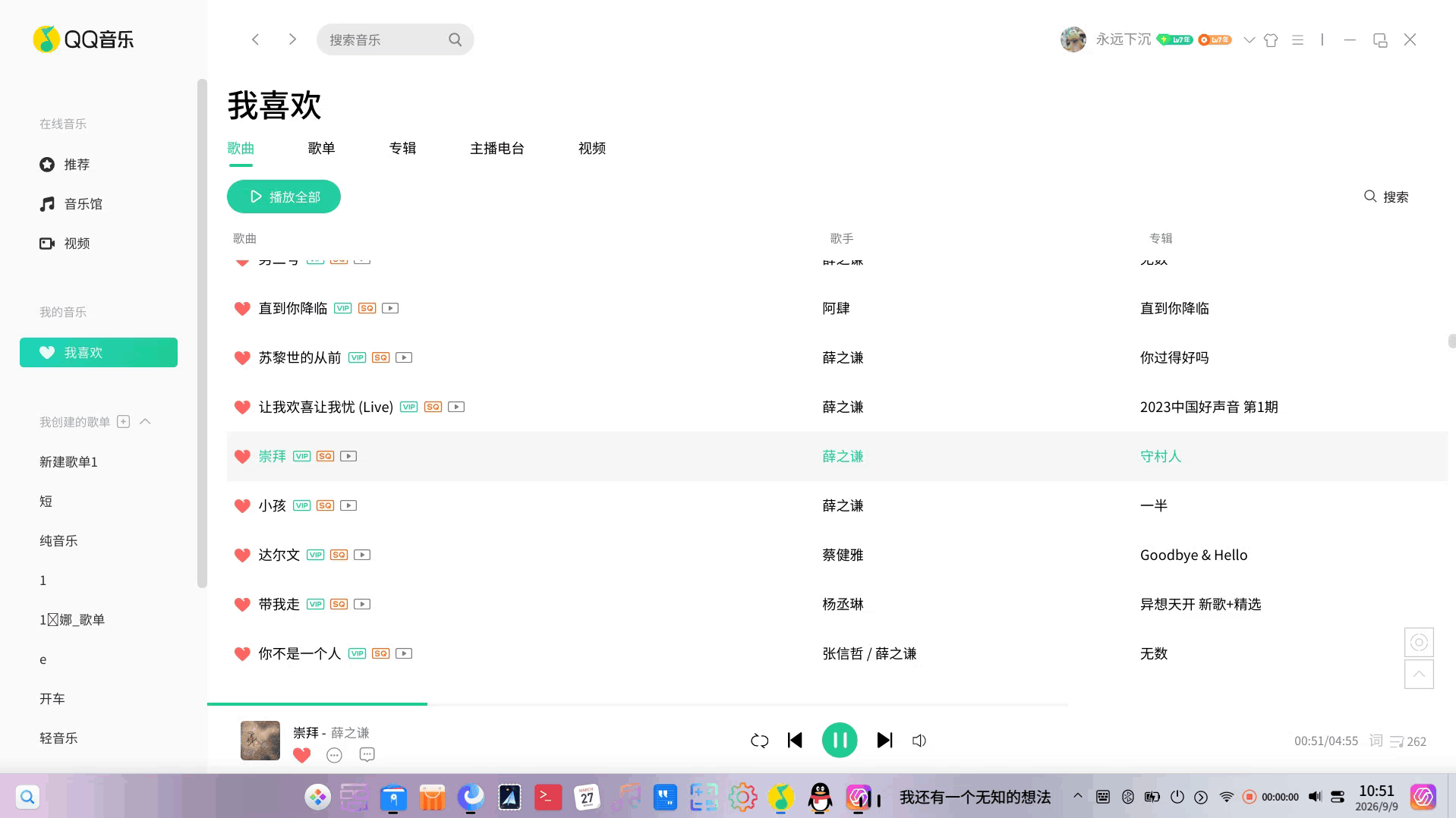Toggle repeat play mode icon
The height and width of the screenshot is (818, 1456).
click(759, 741)
